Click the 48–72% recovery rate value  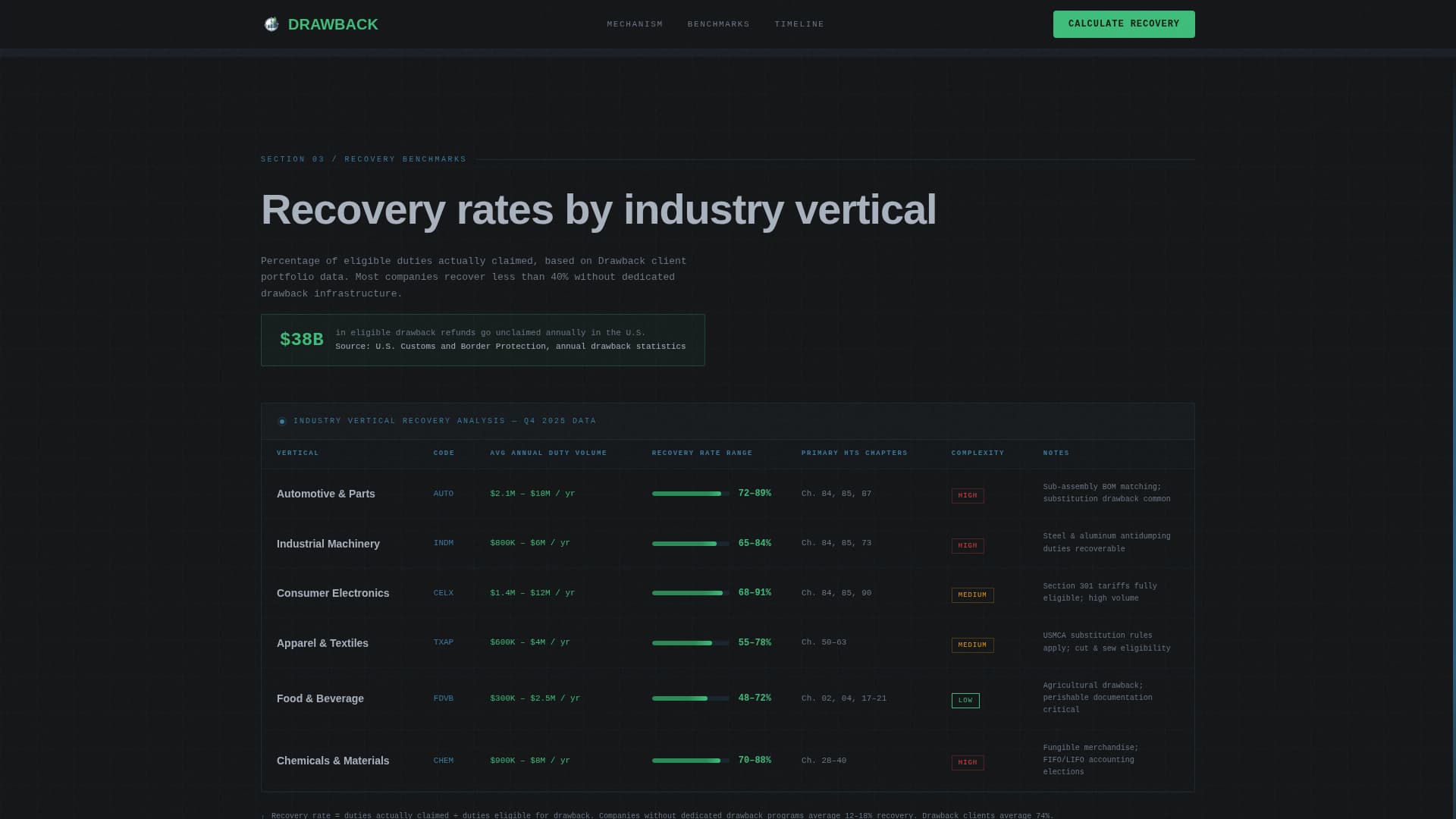tap(755, 698)
